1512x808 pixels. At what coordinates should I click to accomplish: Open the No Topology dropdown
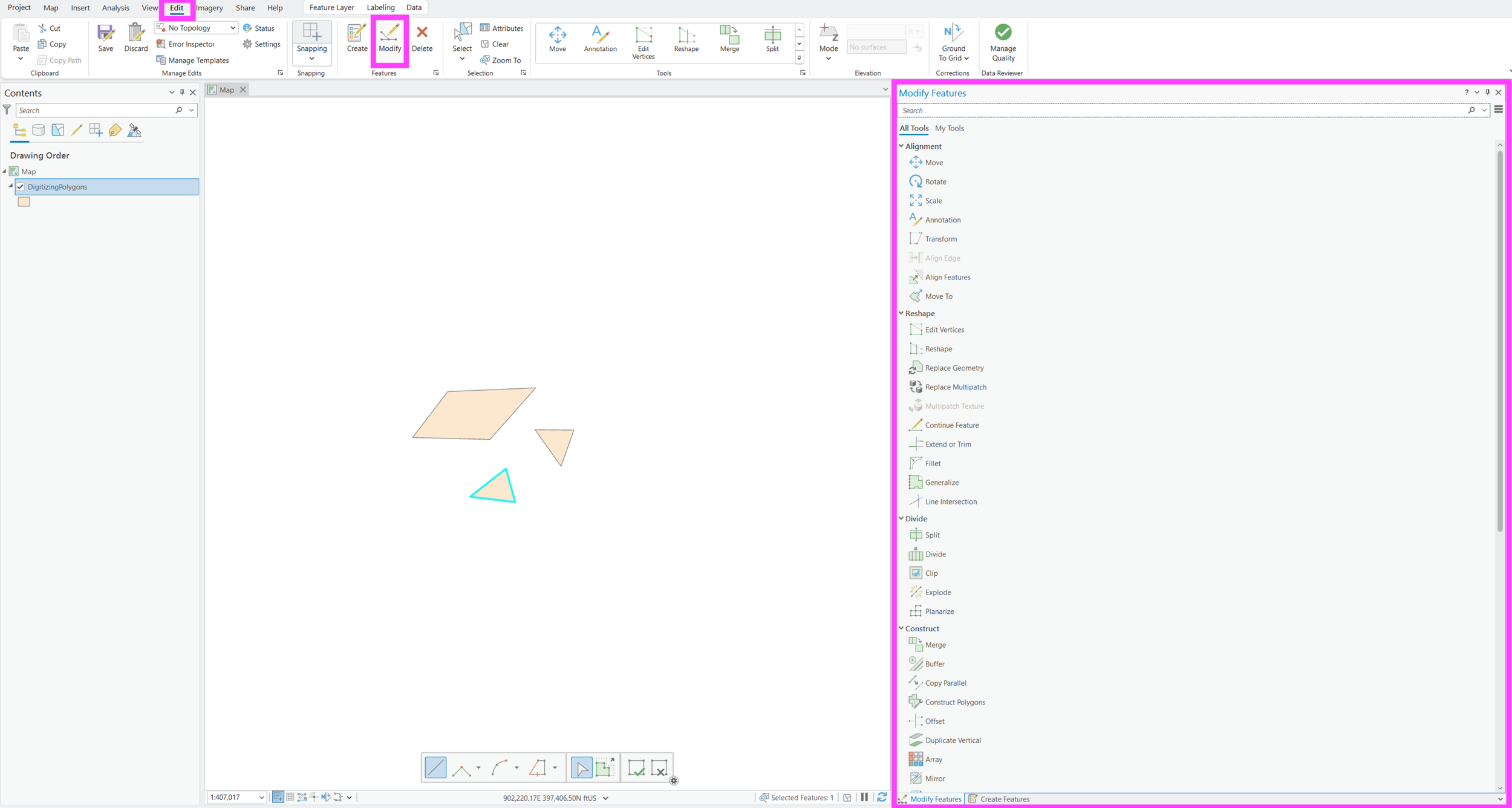coord(232,28)
